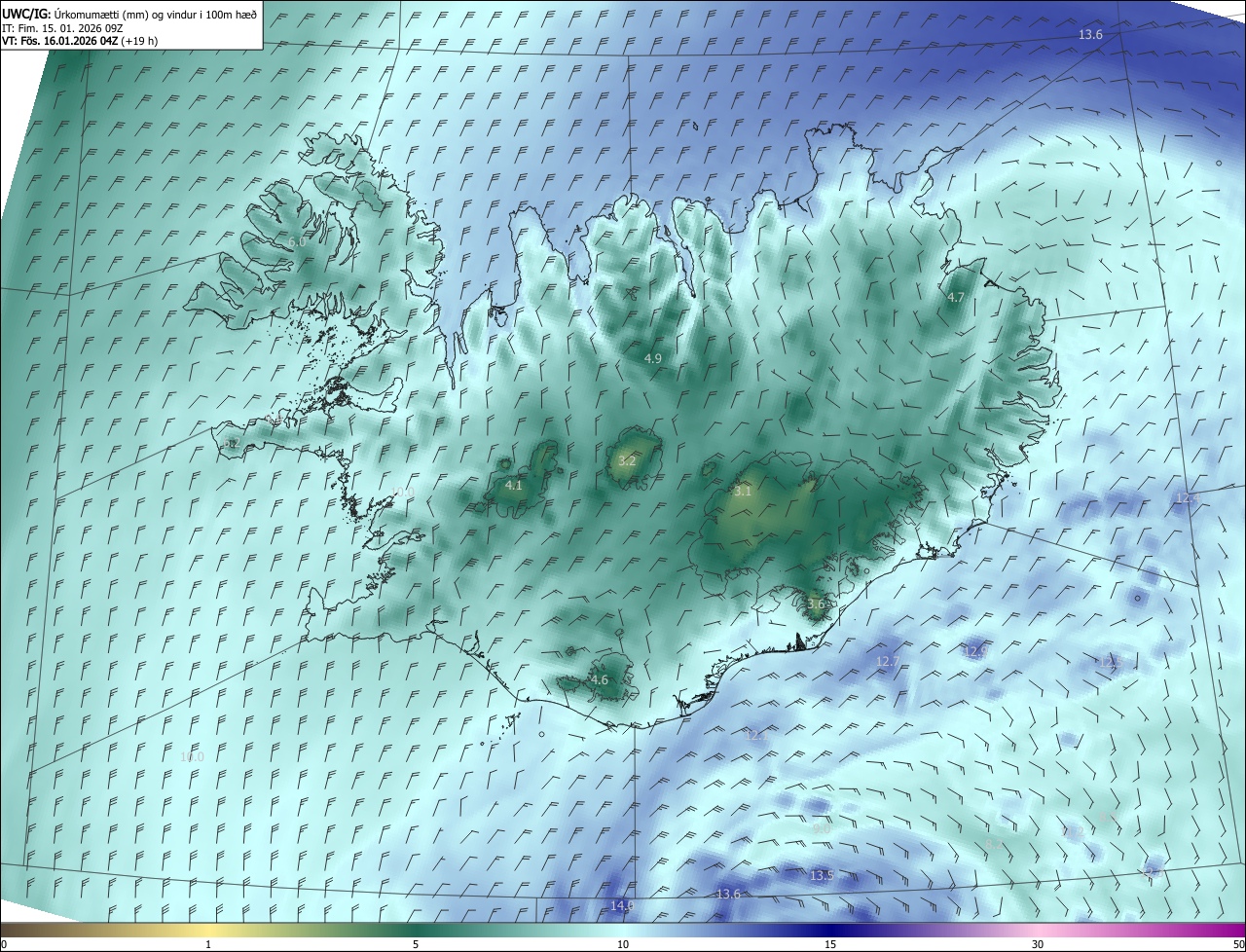Click the 3.2 value label
Image resolution: width=1246 pixels, height=952 pixels.
[x=627, y=460]
